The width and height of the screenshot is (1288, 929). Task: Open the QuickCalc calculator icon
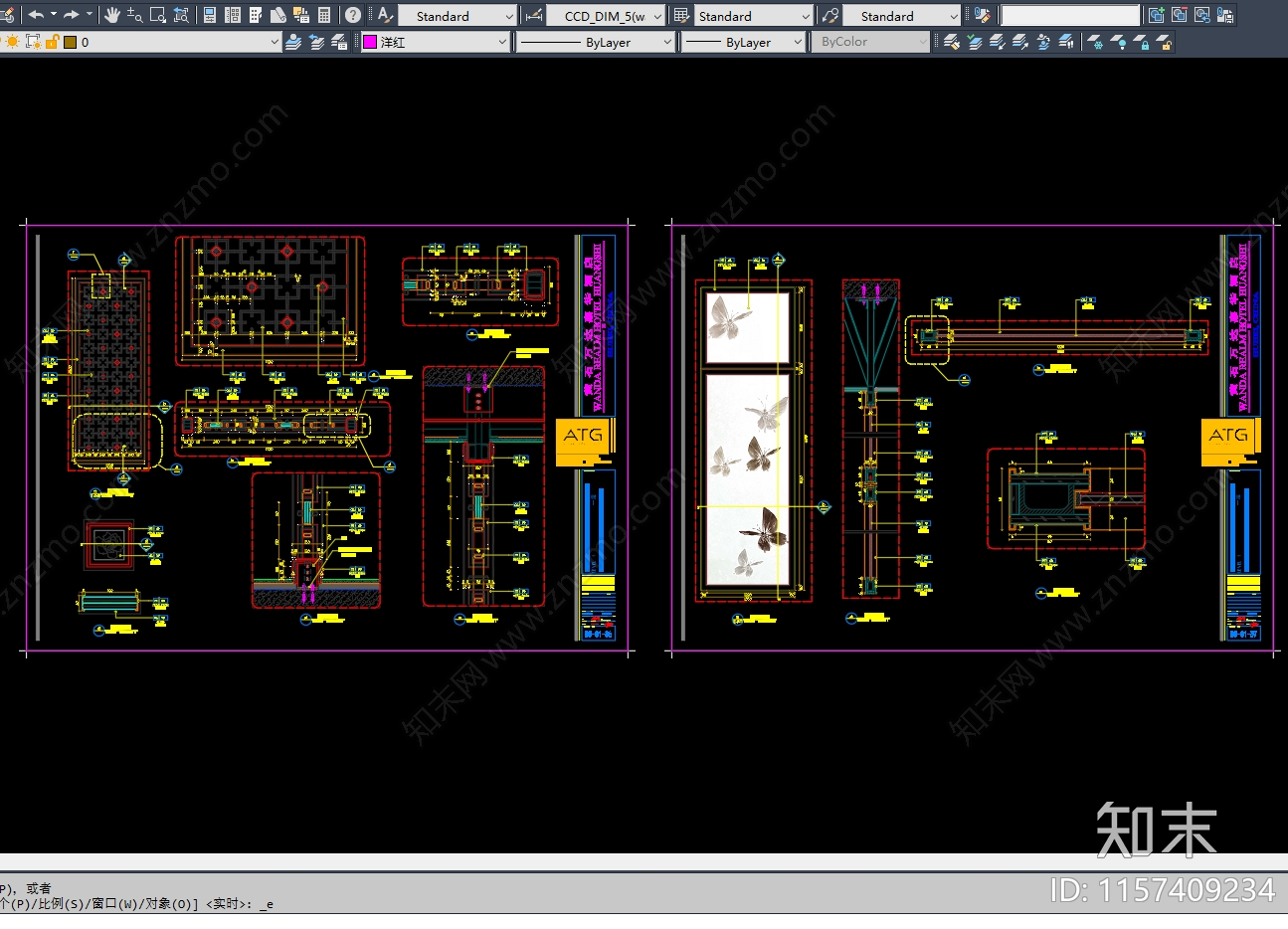click(x=324, y=15)
